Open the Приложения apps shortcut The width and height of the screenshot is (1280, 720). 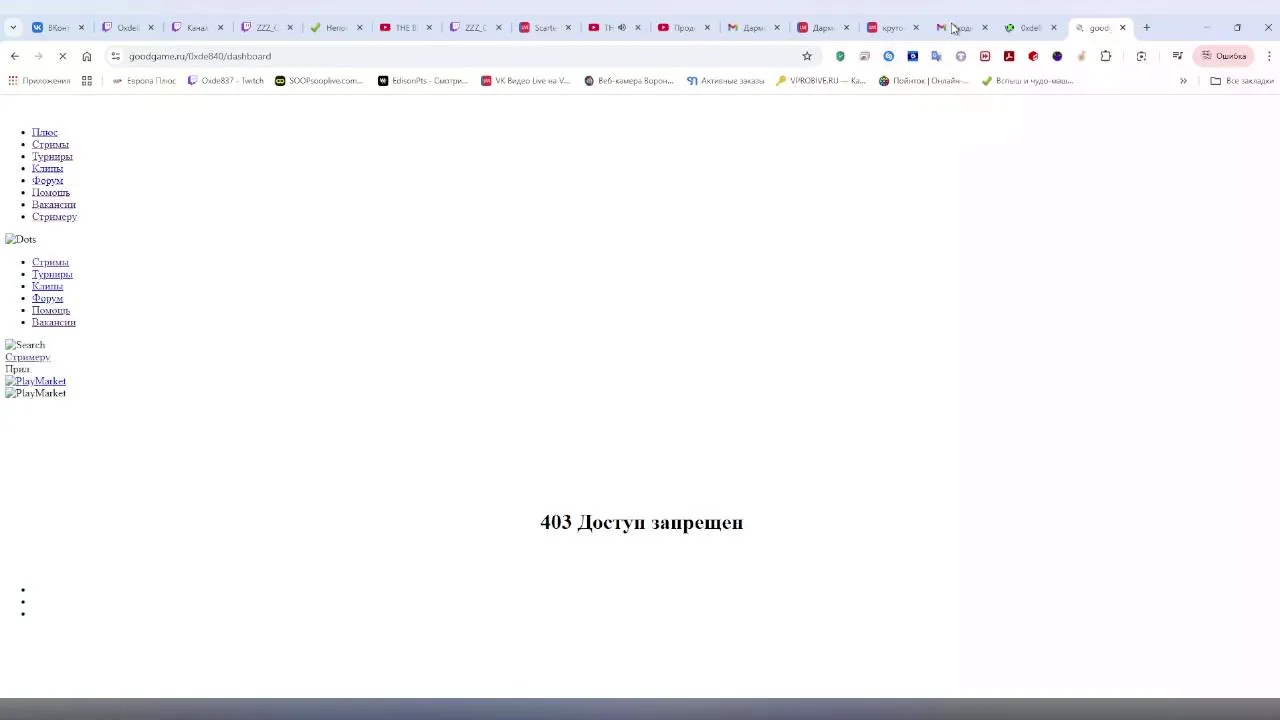point(39,81)
